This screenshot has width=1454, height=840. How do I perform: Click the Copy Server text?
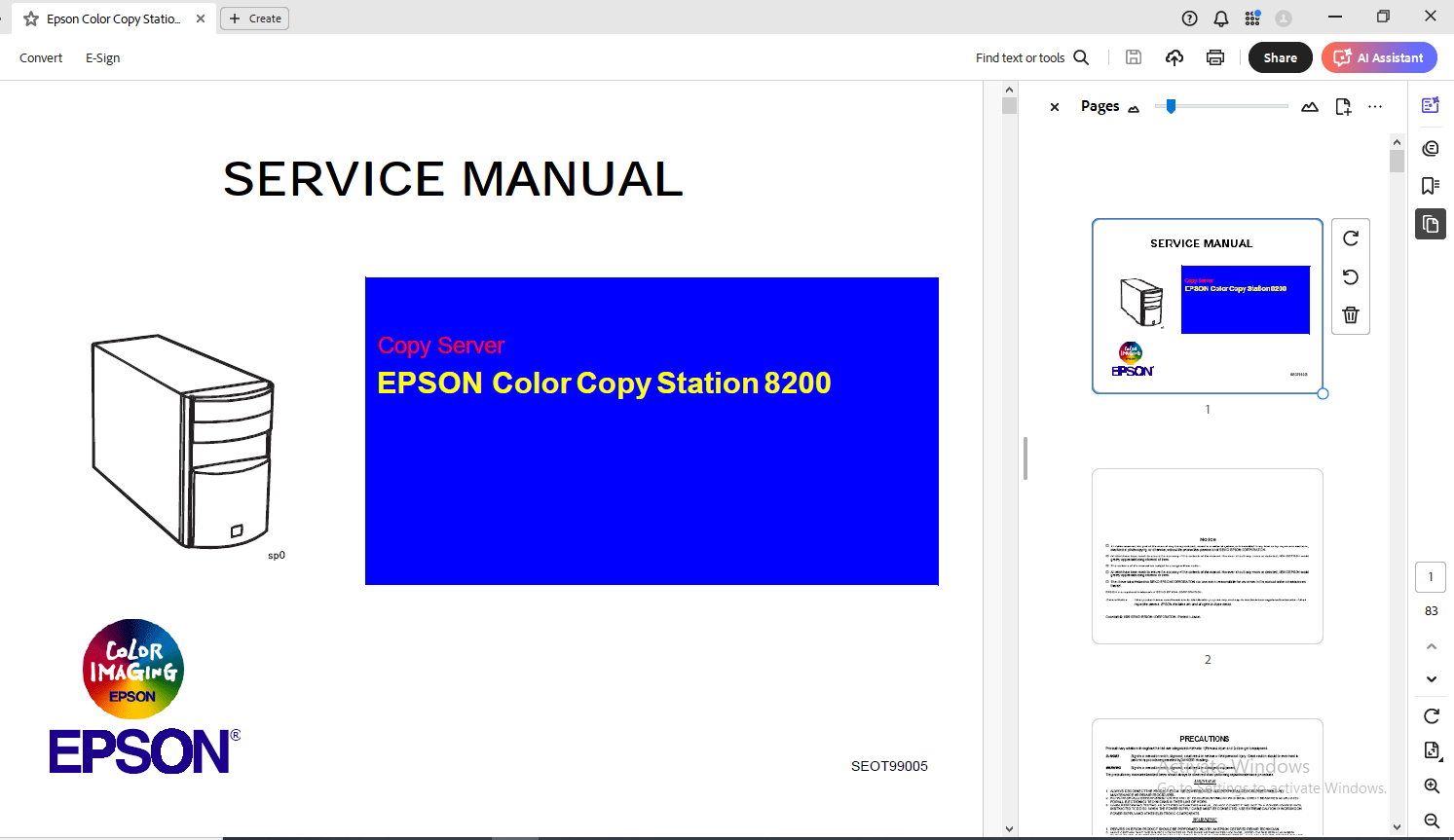click(x=440, y=346)
